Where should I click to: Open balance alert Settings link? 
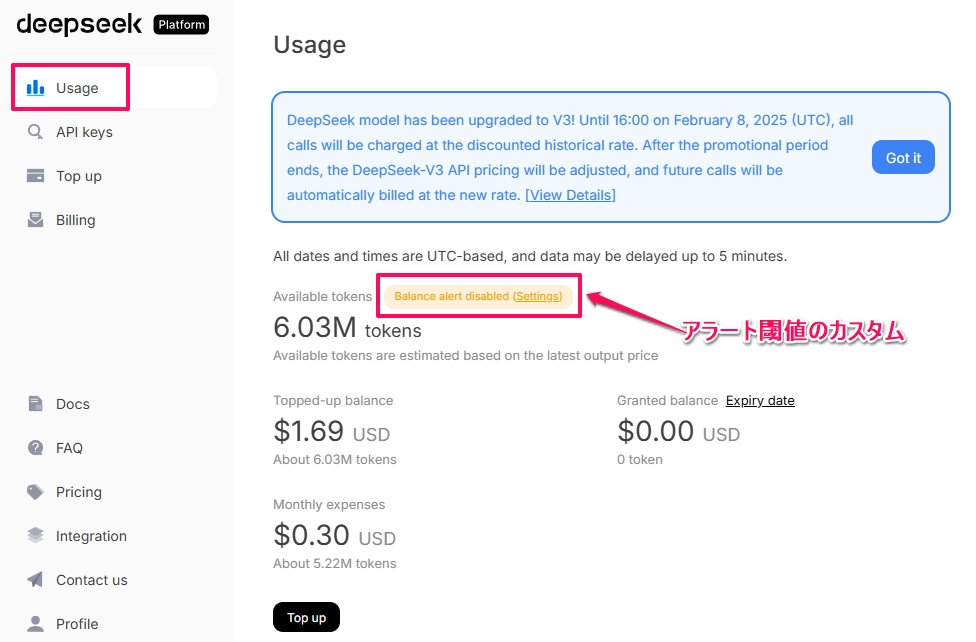(538, 296)
